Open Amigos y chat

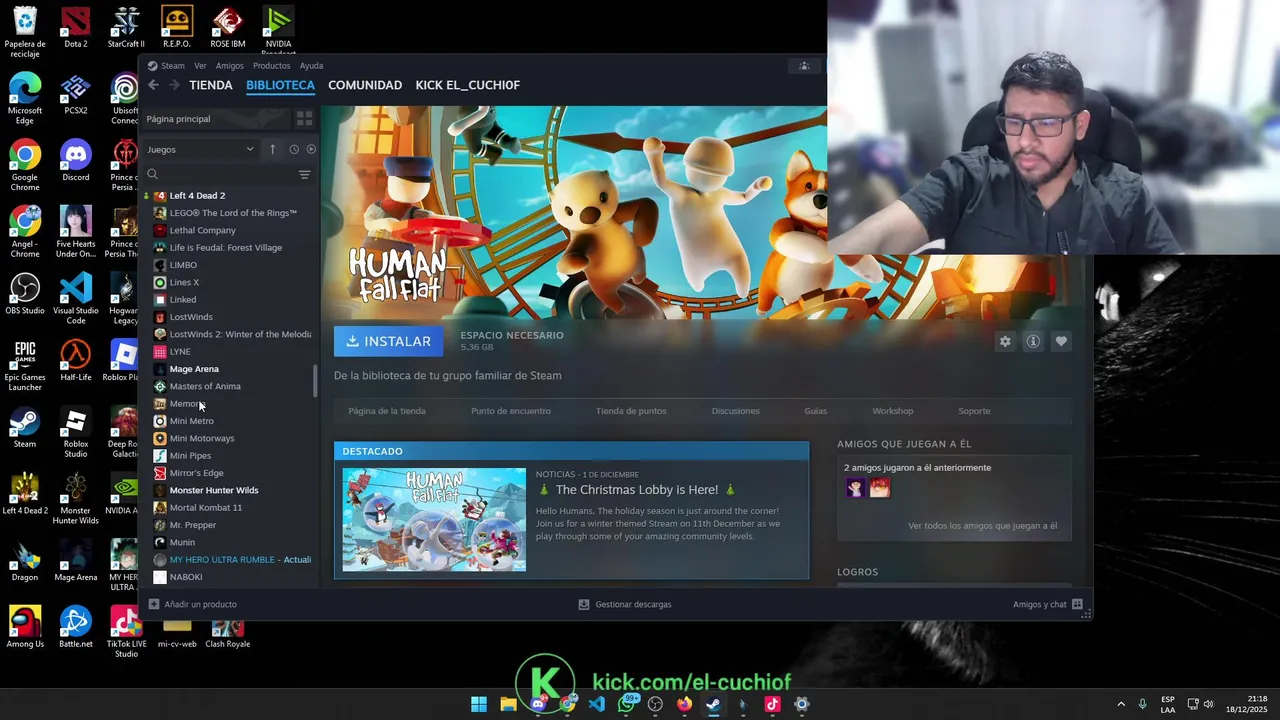[x=1047, y=604]
